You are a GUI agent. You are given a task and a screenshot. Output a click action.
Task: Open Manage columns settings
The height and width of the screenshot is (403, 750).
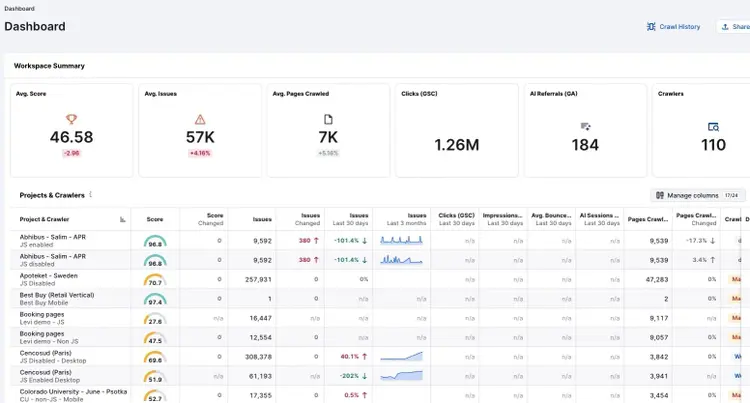(697, 195)
